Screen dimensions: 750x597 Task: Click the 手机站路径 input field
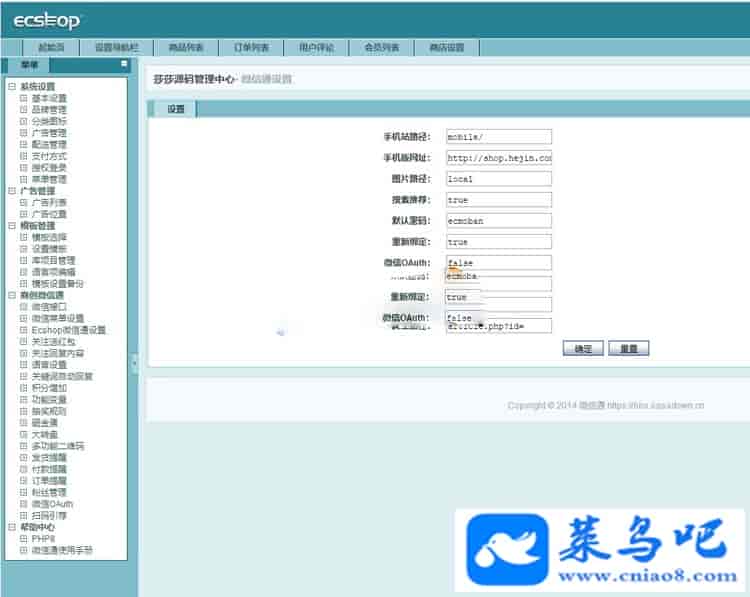(x=498, y=137)
